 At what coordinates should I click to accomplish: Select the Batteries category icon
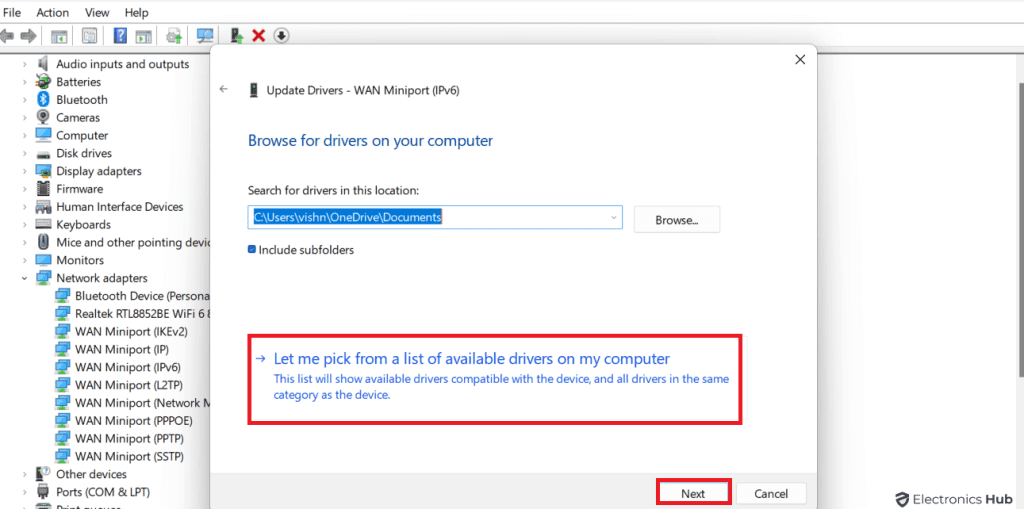(x=43, y=82)
